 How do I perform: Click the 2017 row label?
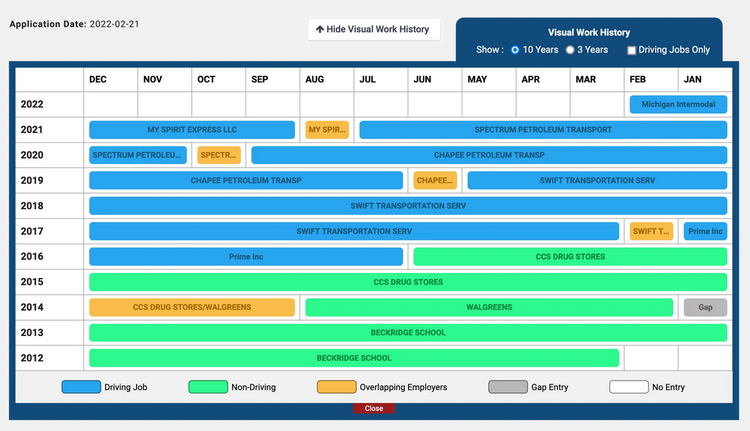(32, 231)
